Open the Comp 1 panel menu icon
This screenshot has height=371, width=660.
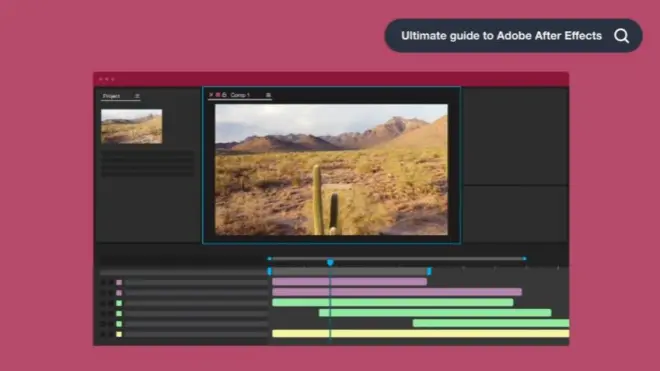click(x=268, y=95)
